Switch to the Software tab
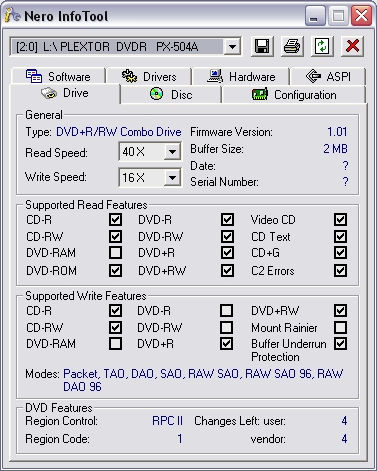The image size is (377, 471). [x=58, y=76]
